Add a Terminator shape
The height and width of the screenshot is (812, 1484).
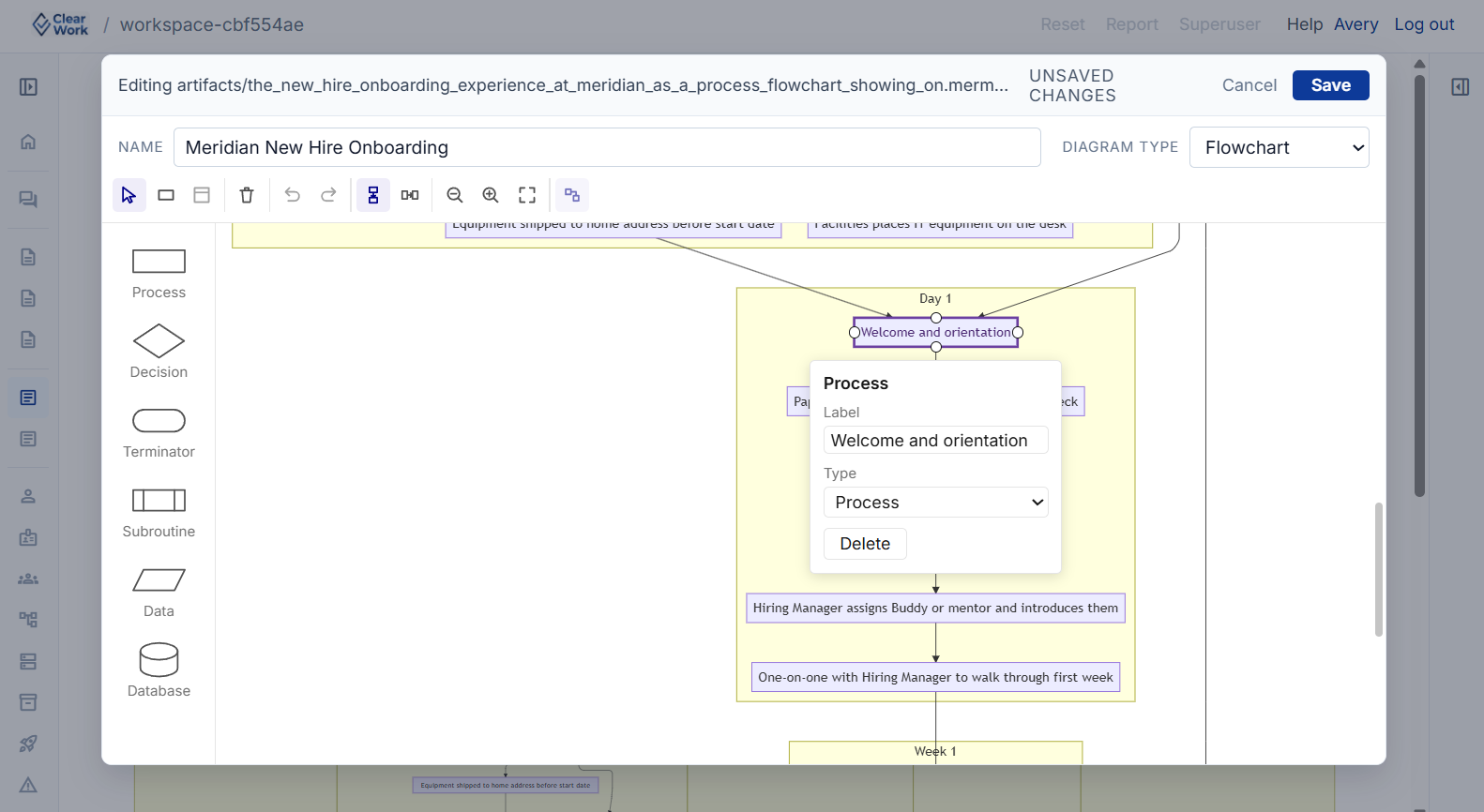[x=159, y=432]
